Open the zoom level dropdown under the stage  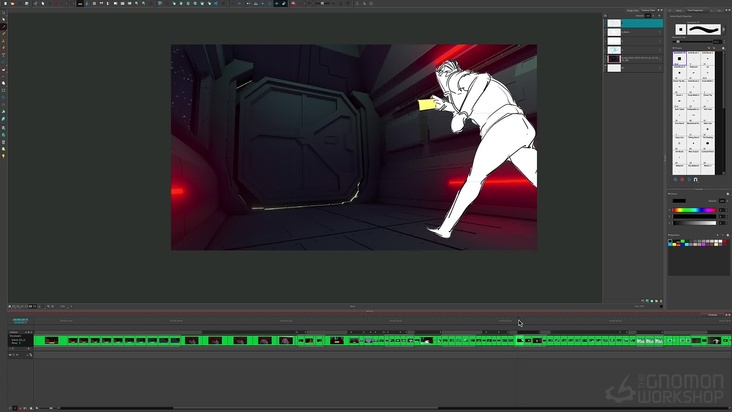(x=64, y=306)
